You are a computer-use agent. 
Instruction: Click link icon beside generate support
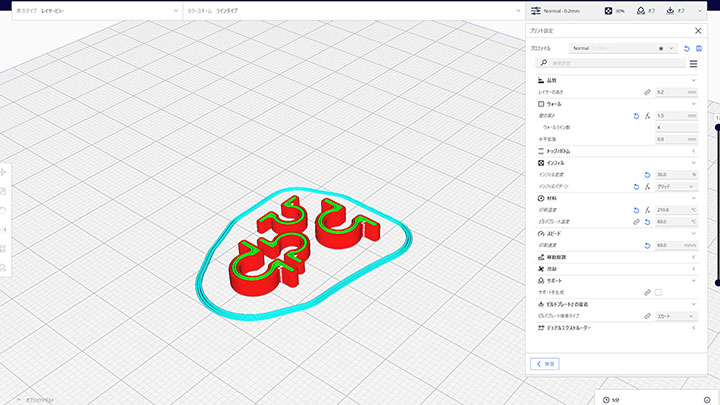point(647,292)
